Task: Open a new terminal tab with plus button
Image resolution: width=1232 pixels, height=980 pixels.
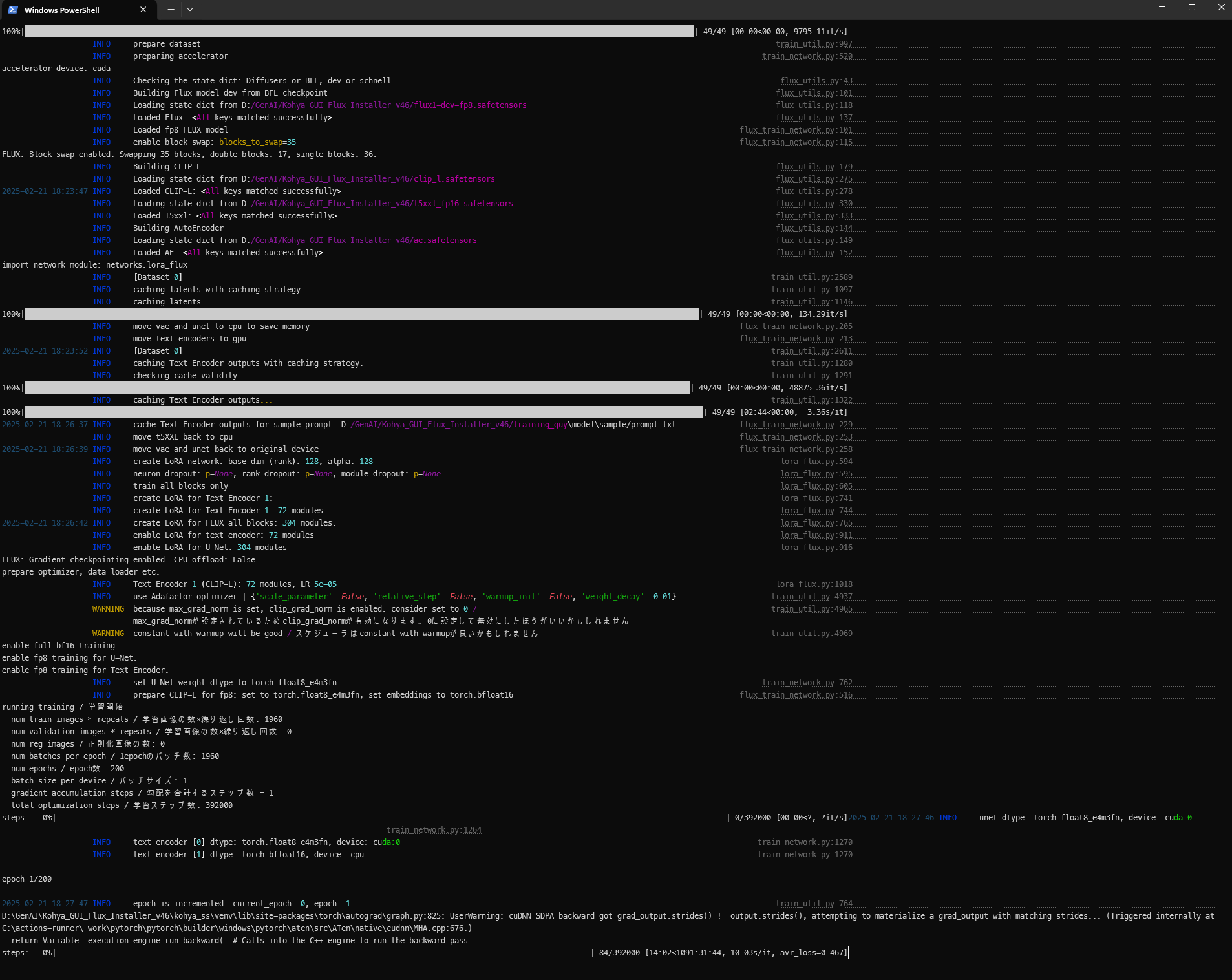Action: click(171, 10)
